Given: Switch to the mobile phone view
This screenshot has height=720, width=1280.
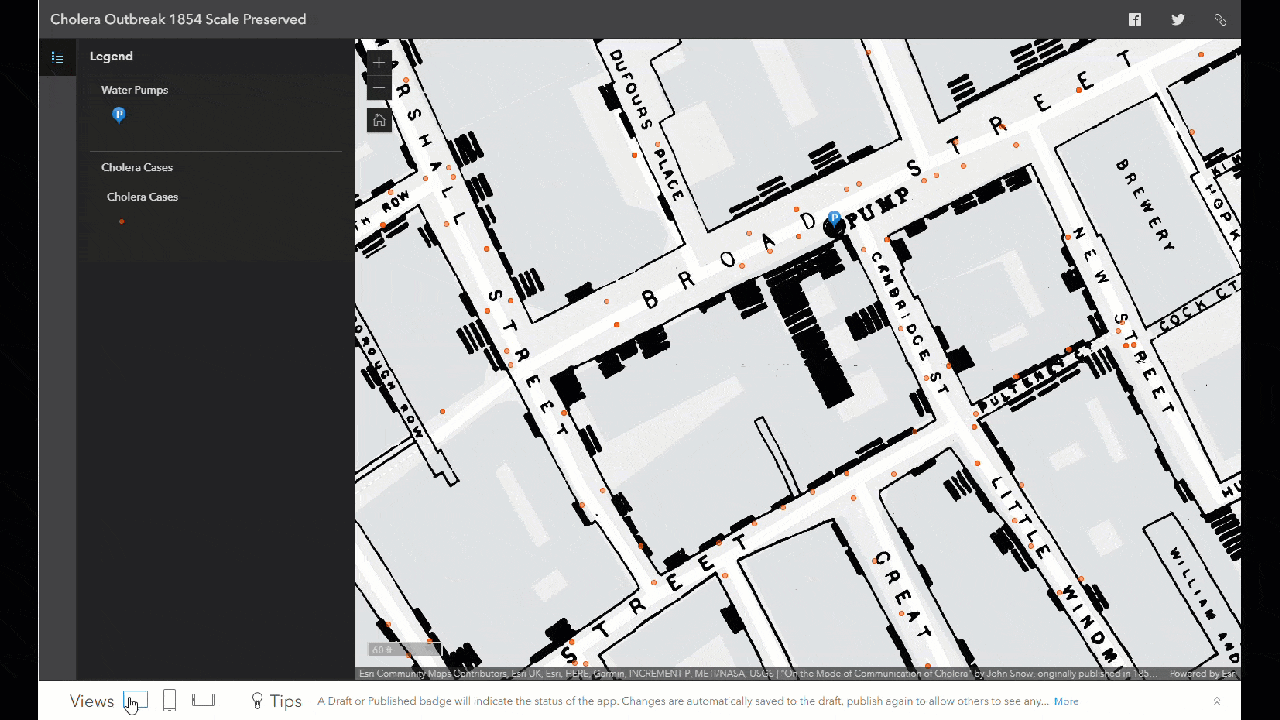Looking at the screenshot, I should (169, 700).
